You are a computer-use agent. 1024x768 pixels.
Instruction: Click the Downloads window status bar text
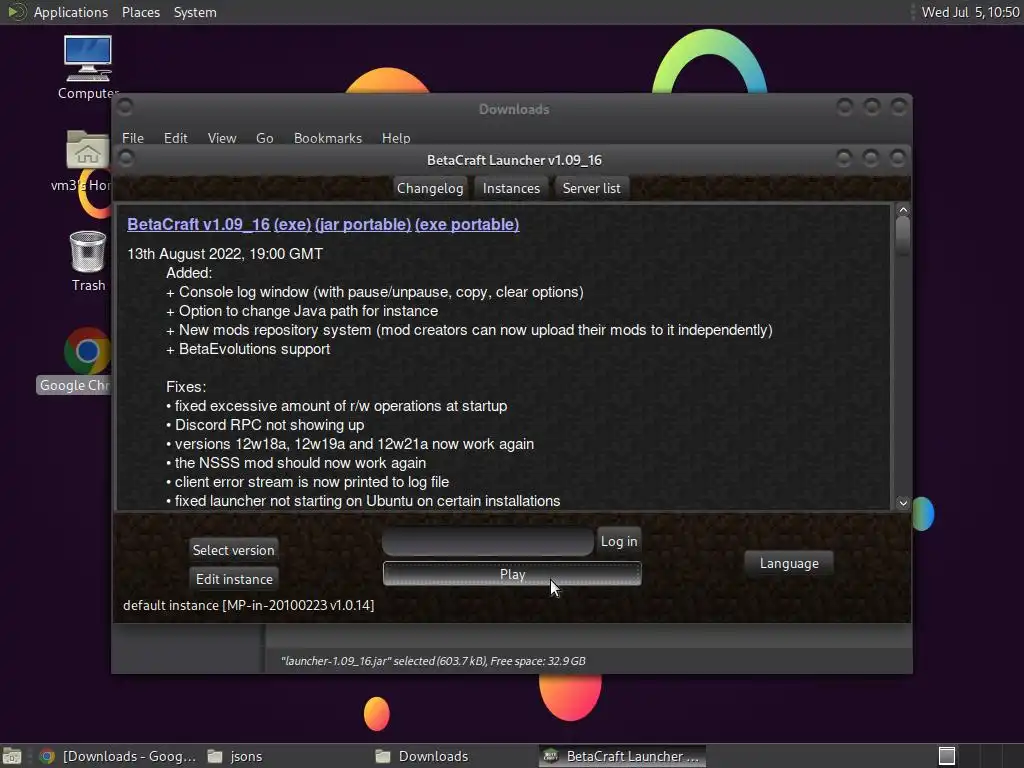coord(433,661)
